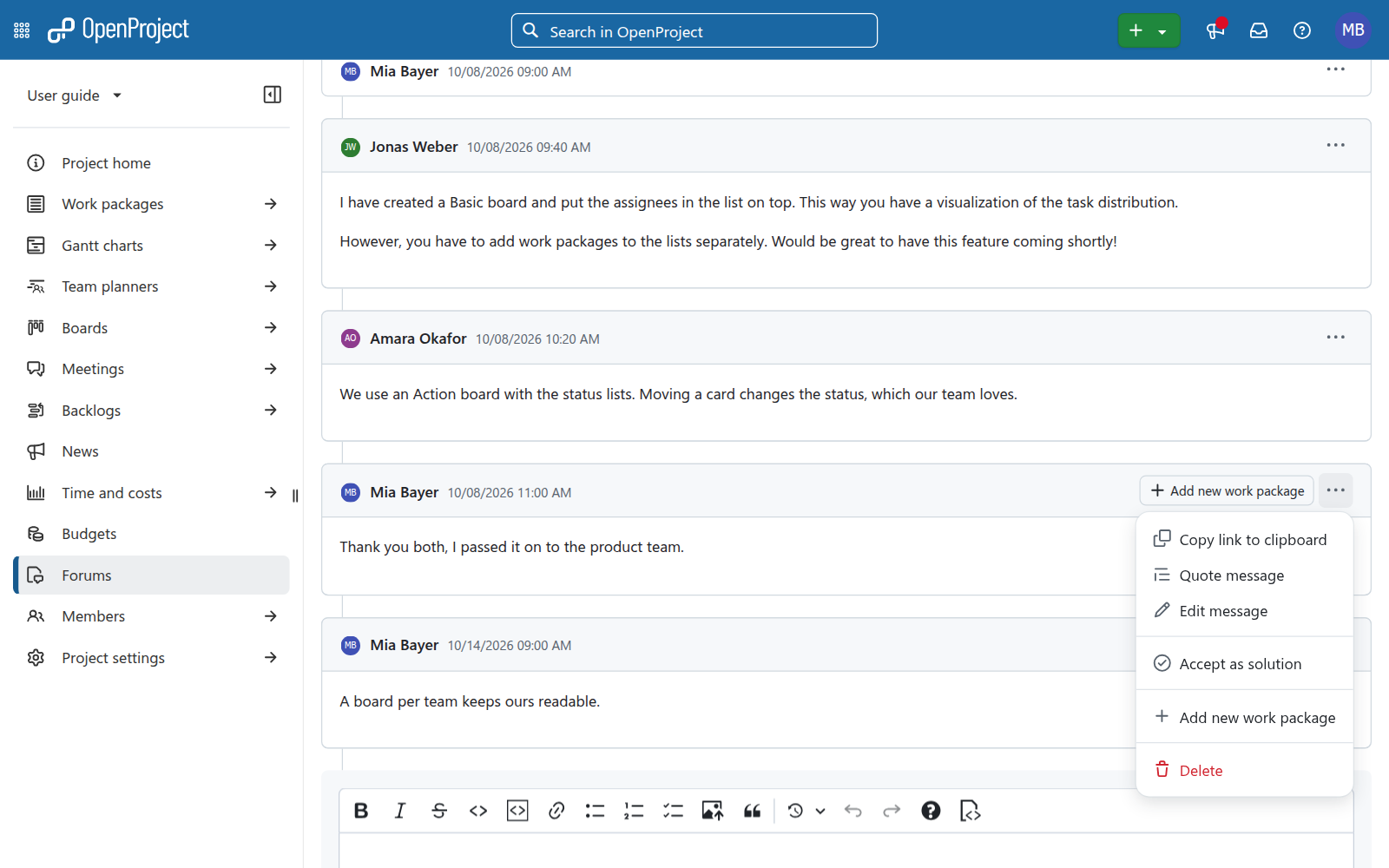Expand the Backlogs submenu arrow
This screenshot has width=1389, height=868.
point(271,411)
